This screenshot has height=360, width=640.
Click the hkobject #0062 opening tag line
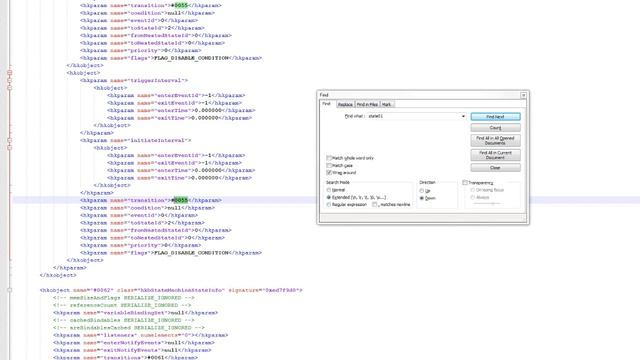coord(171,290)
